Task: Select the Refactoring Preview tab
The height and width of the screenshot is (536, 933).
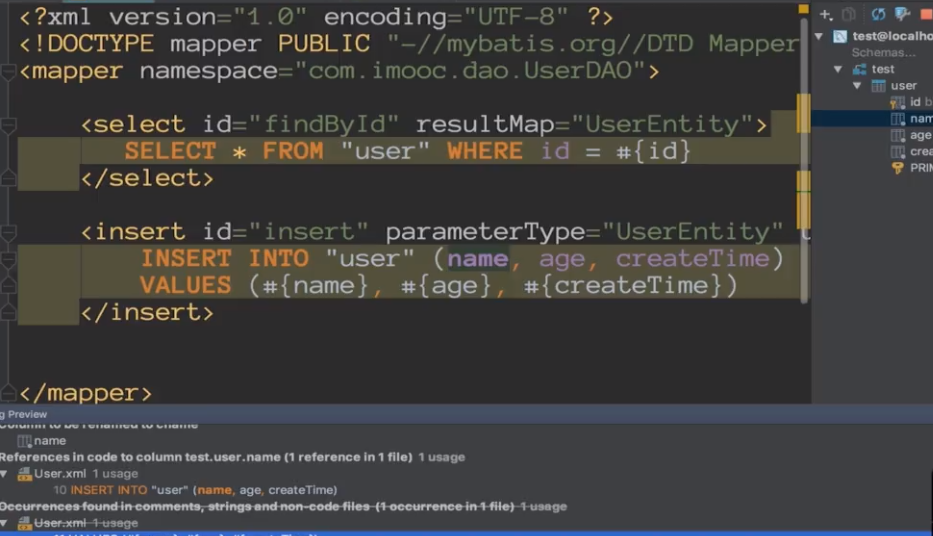Action: tap(24, 414)
